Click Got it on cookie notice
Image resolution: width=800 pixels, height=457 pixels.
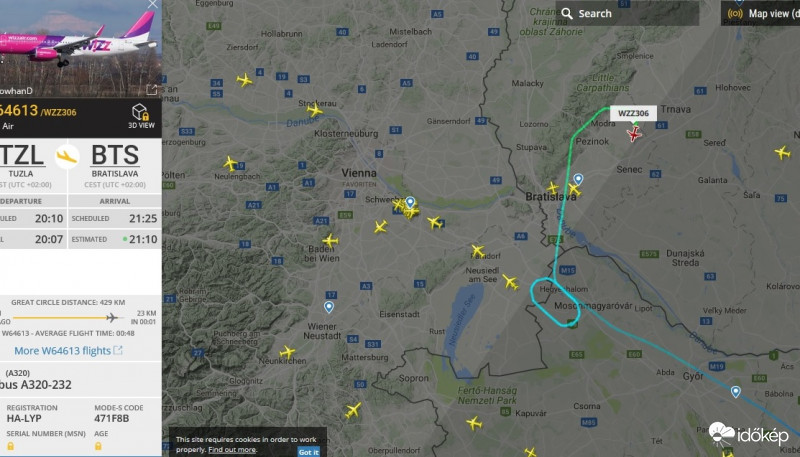tap(309, 452)
